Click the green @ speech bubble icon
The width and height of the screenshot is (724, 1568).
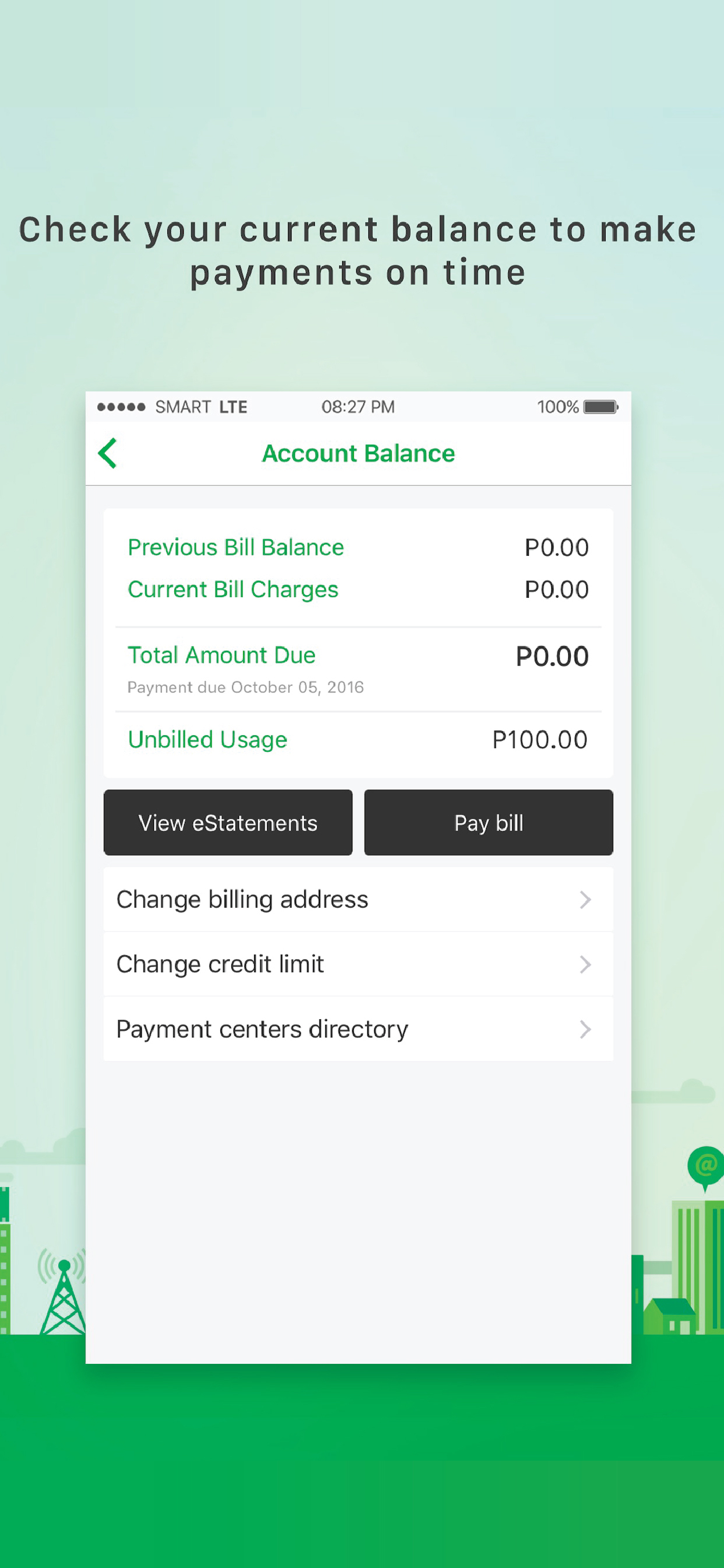click(x=706, y=1165)
